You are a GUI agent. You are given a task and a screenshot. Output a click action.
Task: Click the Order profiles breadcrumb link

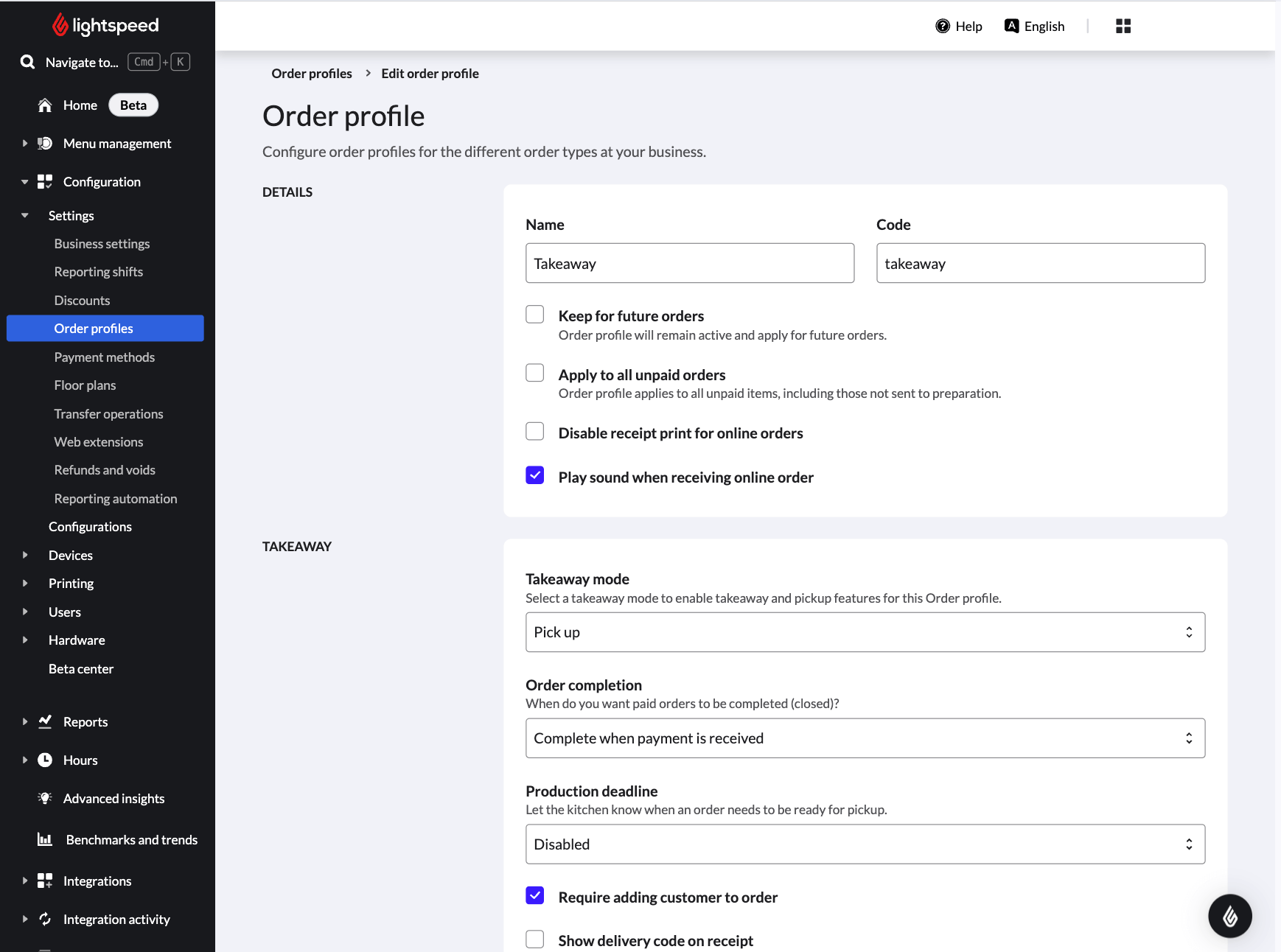click(312, 74)
